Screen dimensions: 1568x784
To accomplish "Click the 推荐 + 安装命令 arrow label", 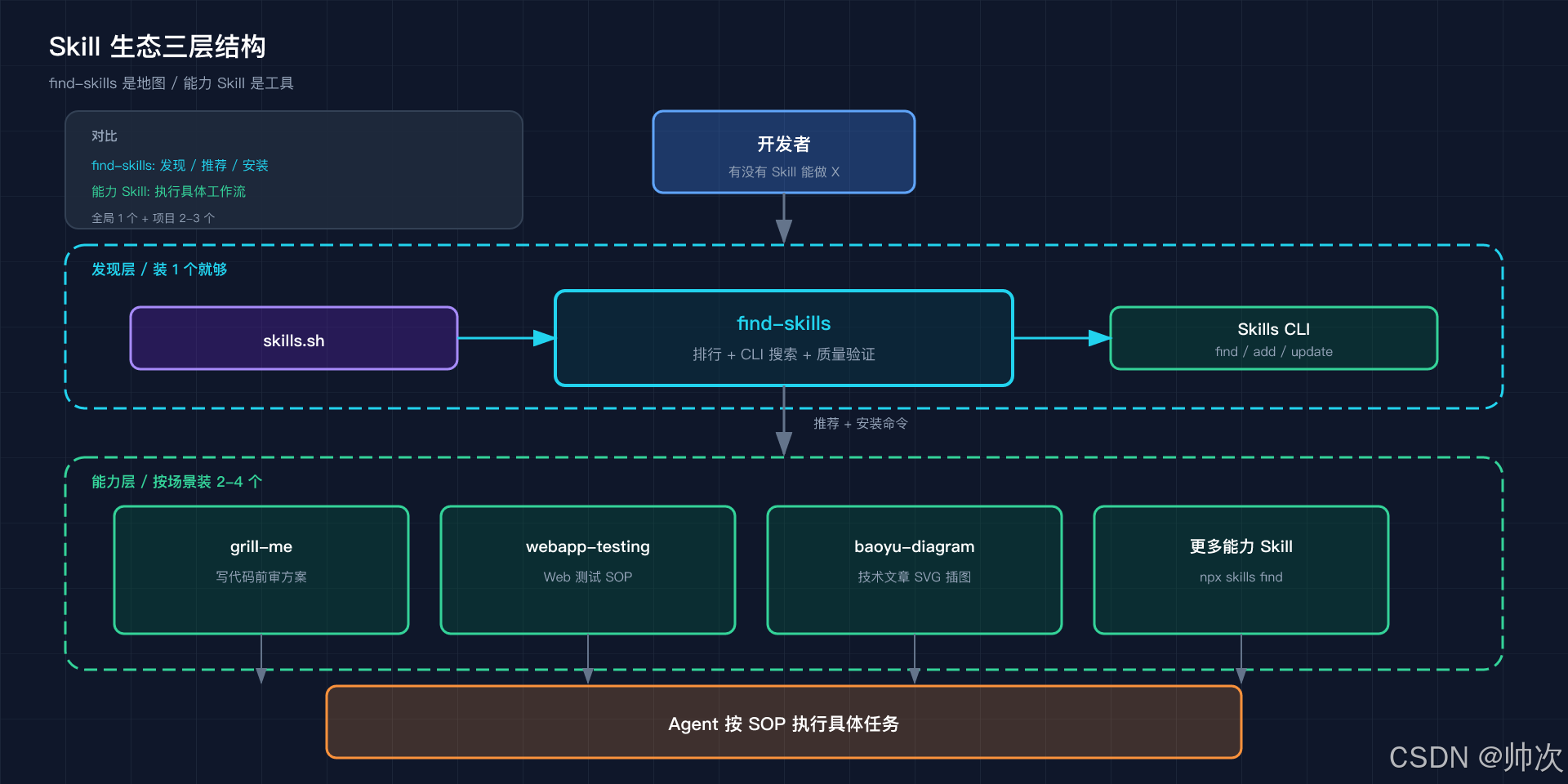I will [861, 423].
